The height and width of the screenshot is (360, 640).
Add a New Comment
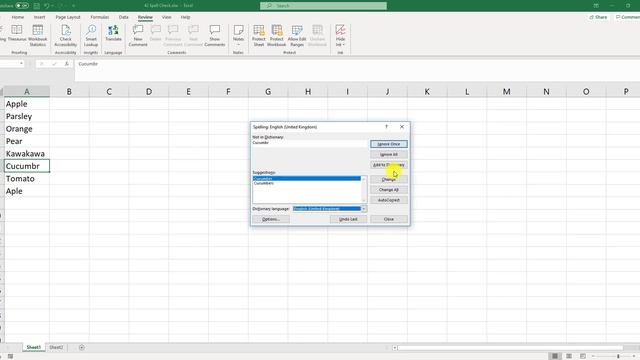(138, 35)
